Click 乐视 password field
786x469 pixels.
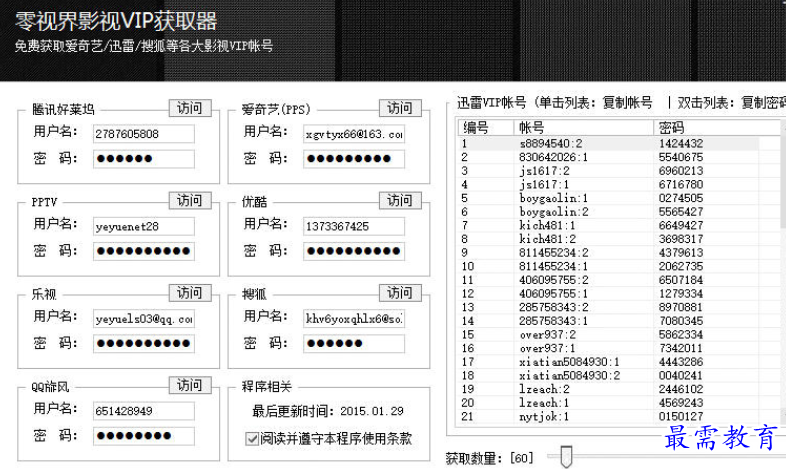(144, 344)
